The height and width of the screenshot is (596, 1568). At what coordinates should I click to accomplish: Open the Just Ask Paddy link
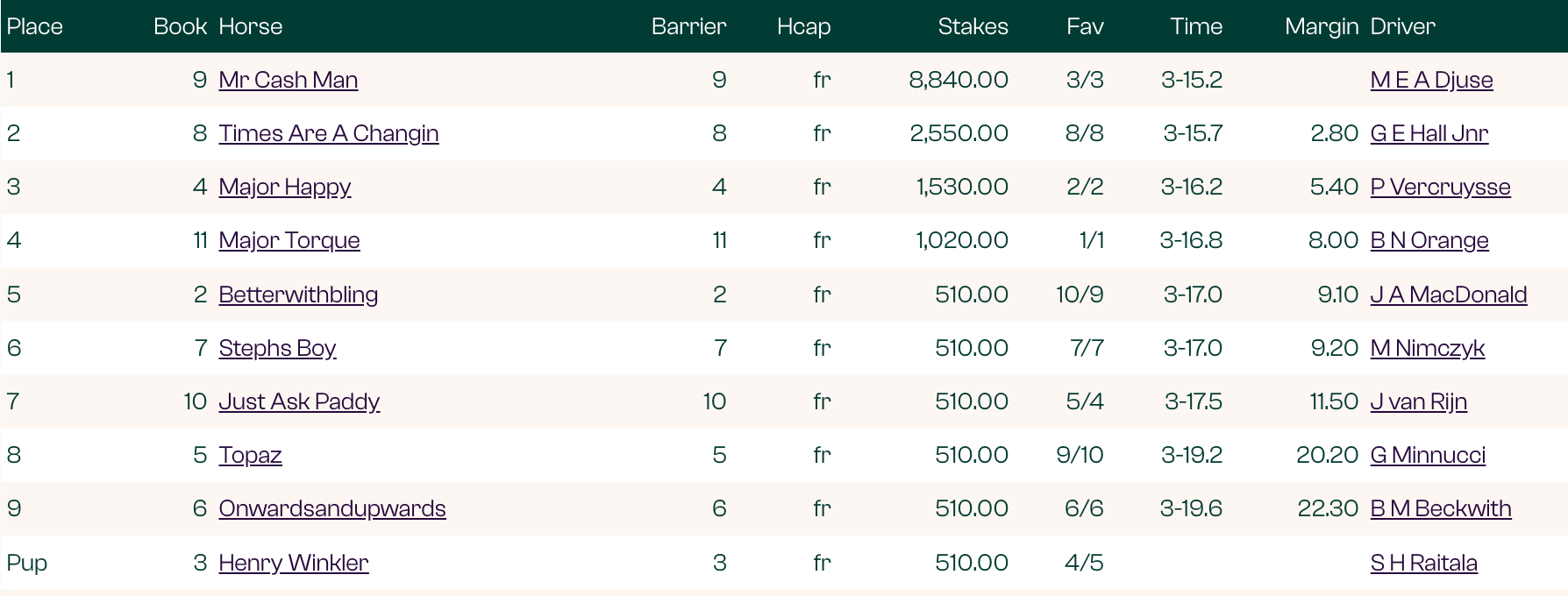tap(298, 401)
